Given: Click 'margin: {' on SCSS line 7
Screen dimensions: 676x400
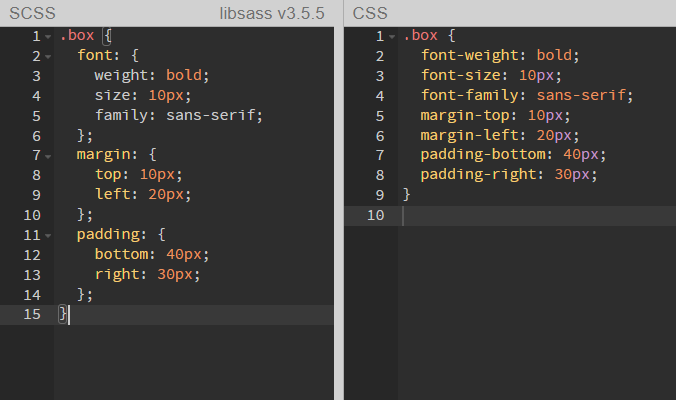Looking at the screenshot, I should coord(116,154).
